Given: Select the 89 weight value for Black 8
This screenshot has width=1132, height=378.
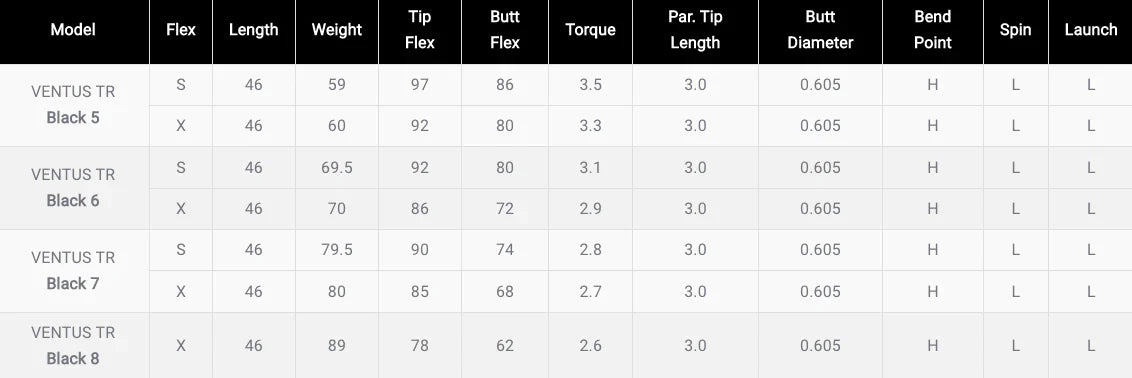Looking at the screenshot, I should (337, 346).
